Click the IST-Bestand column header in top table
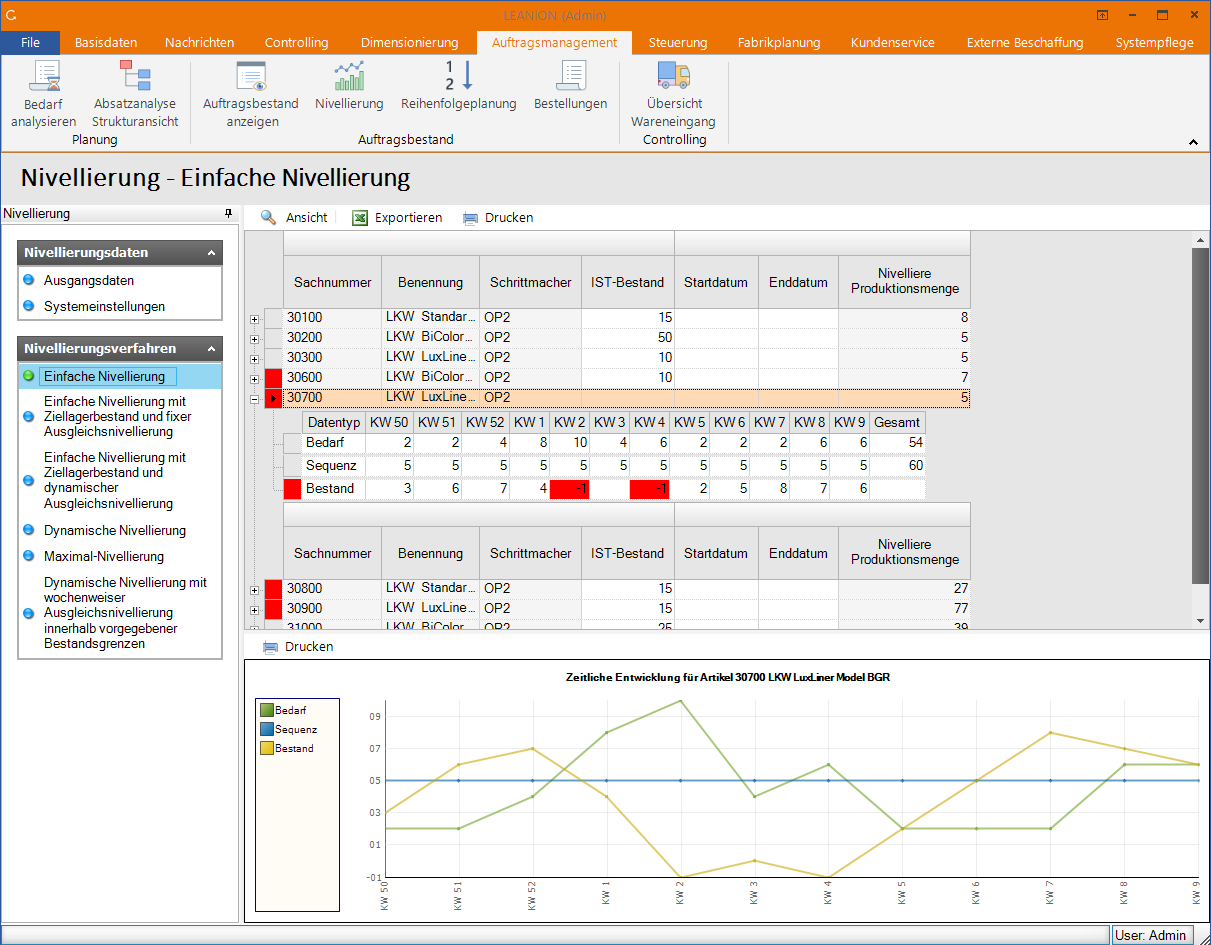The width and height of the screenshot is (1211, 945). [x=627, y=282]
